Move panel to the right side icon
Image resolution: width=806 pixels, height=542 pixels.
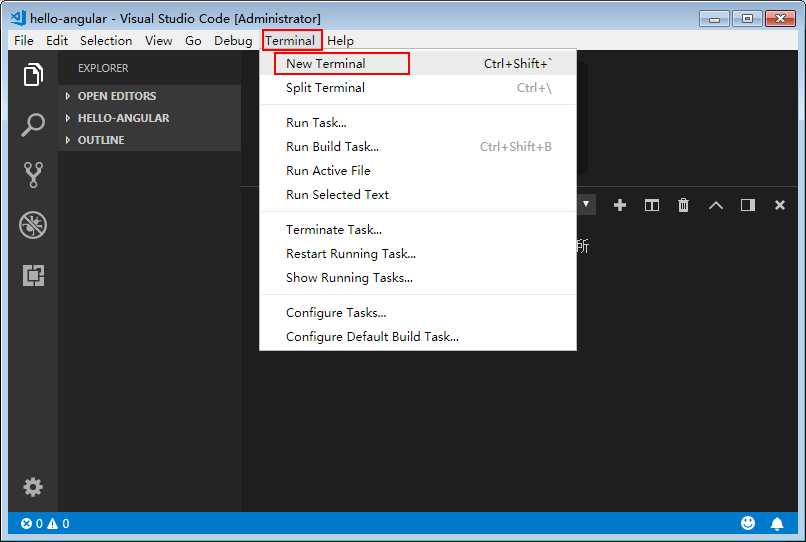pyautogui.click(x=748, y=205)
